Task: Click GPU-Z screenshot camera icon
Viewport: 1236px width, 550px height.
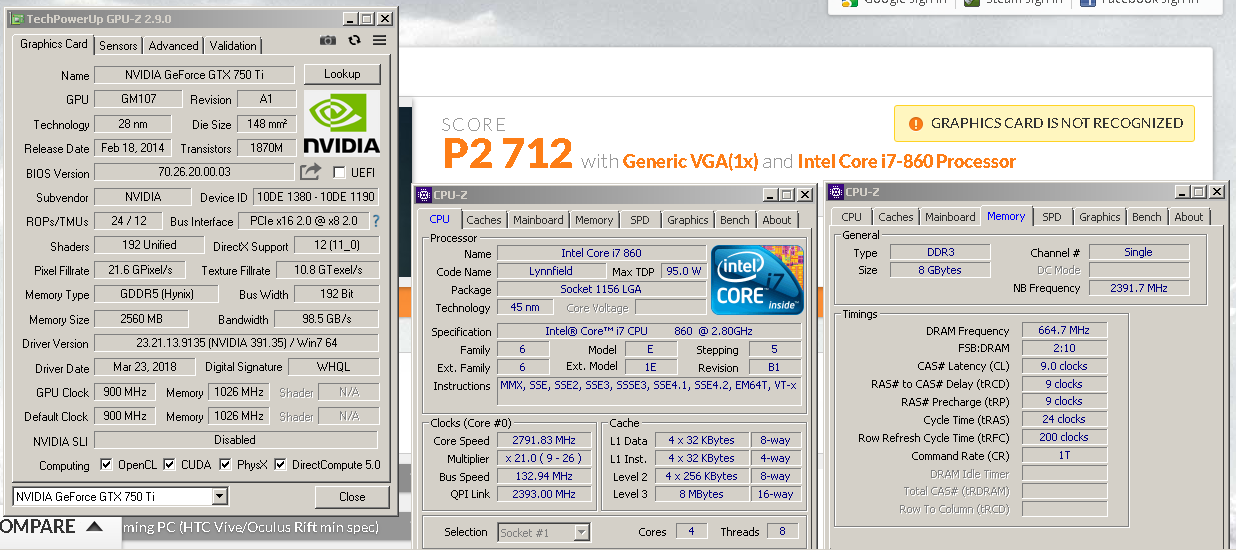Action: tap(328, 40)
